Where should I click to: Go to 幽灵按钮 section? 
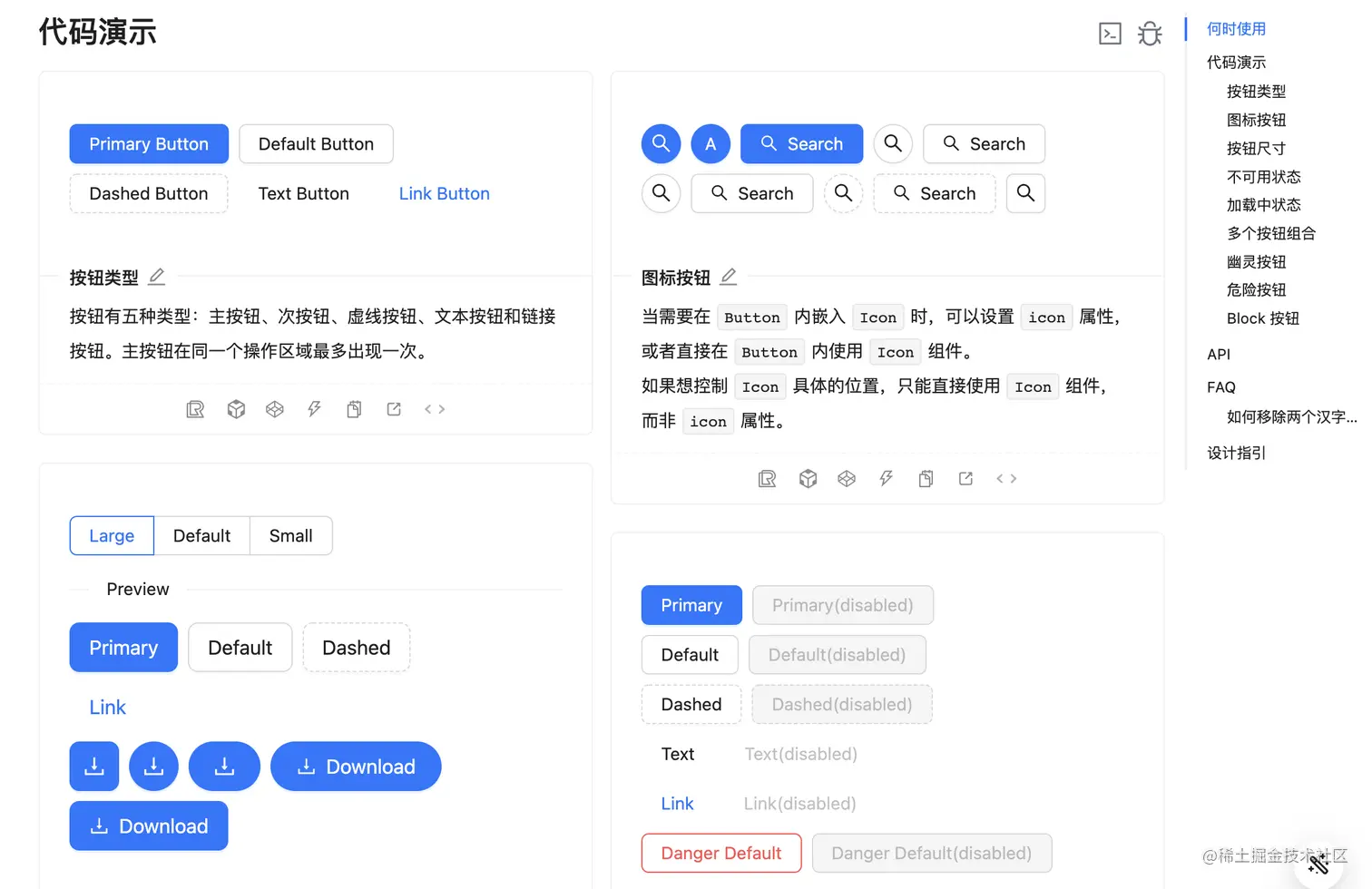(1256, 262)
